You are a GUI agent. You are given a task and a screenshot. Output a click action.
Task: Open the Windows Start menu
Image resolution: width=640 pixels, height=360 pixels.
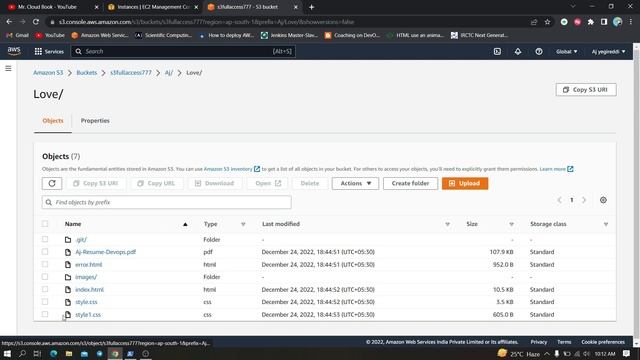pyautogui.click(x=7, y=353)
